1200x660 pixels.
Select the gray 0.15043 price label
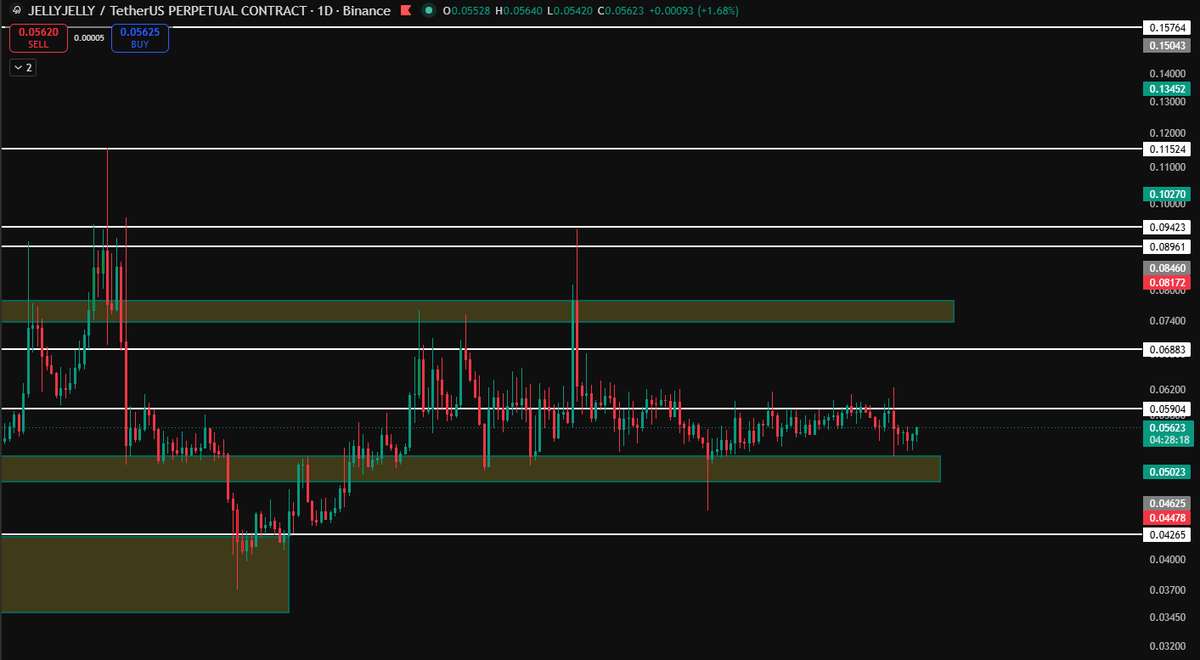(1167, 45)
